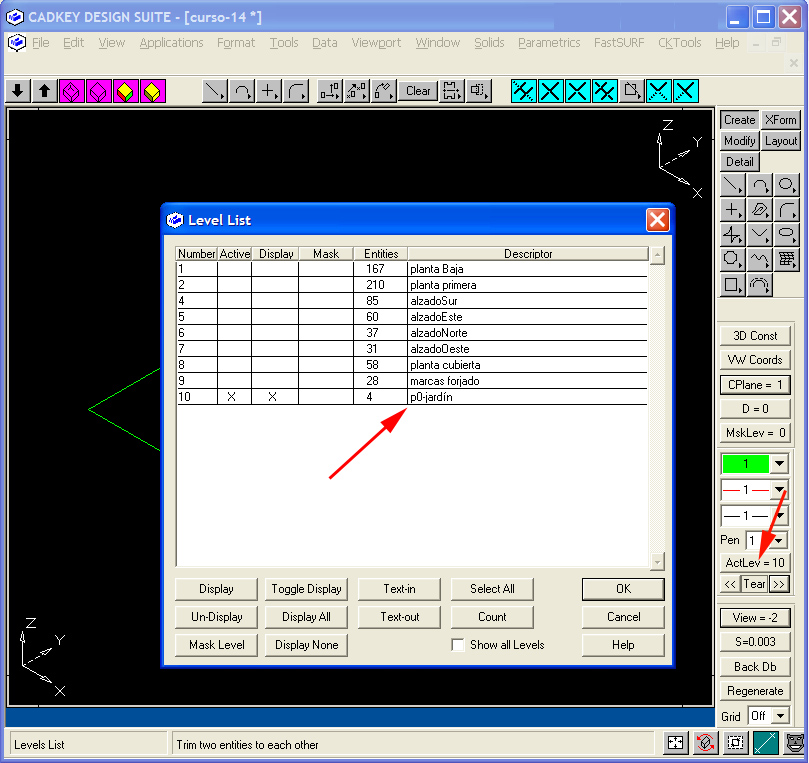Enable the Show all Levels checkbox
The image size is (809, 763).
(x=458, y=645)
